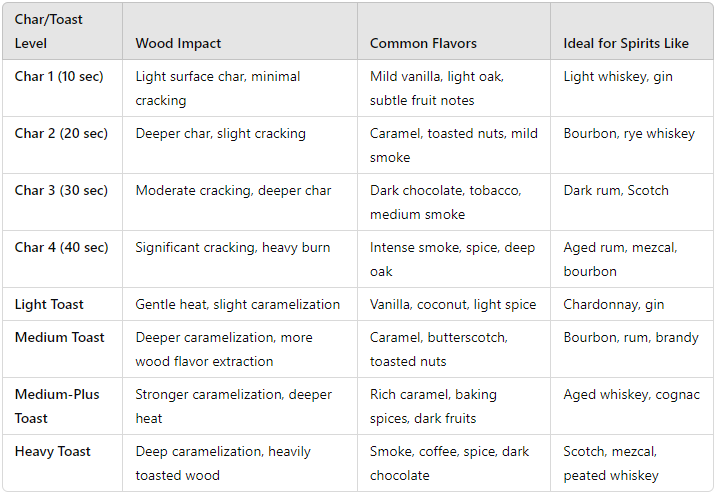This screenshot has height=494, width=717.
Task: Click the Heavy Toast row label
Action: pyautogui.click(x=53, y=451)
